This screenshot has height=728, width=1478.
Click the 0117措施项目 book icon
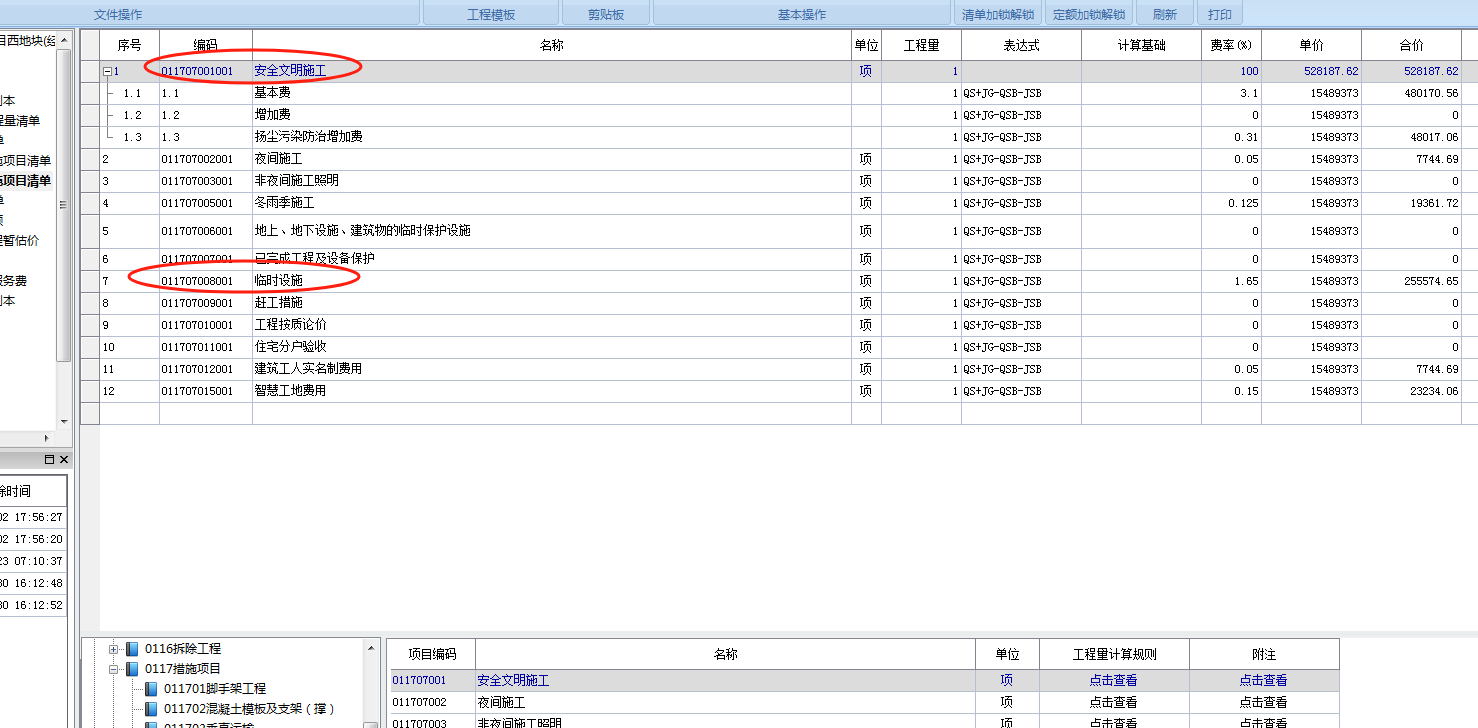[x=132, y=669]
